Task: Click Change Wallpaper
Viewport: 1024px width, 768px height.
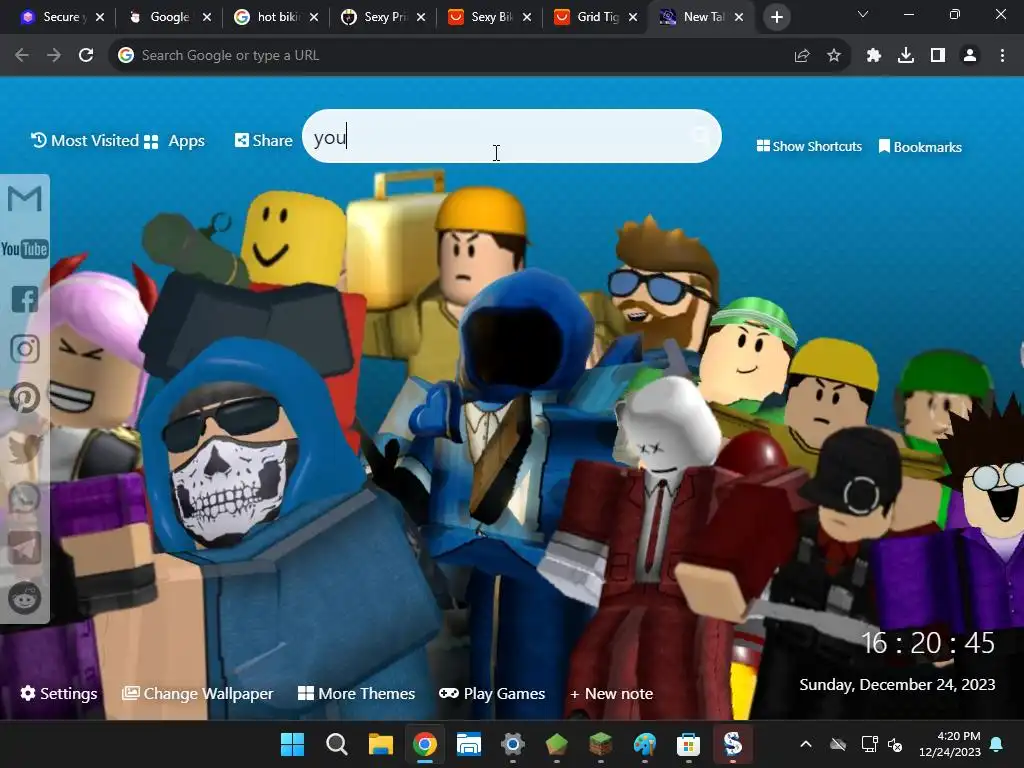Action: (198, 694)
